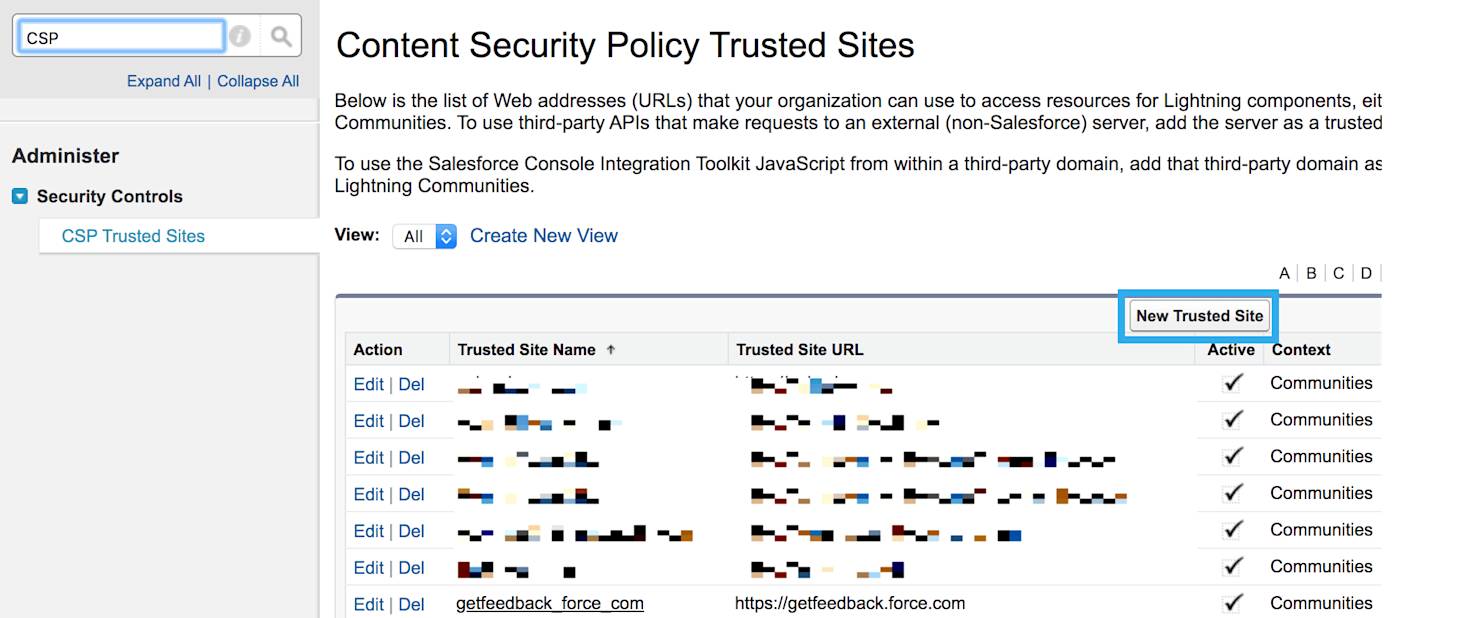Filter list by letter C
The height and width of the screenshot is (618, 1480).
pos(1339,273)
